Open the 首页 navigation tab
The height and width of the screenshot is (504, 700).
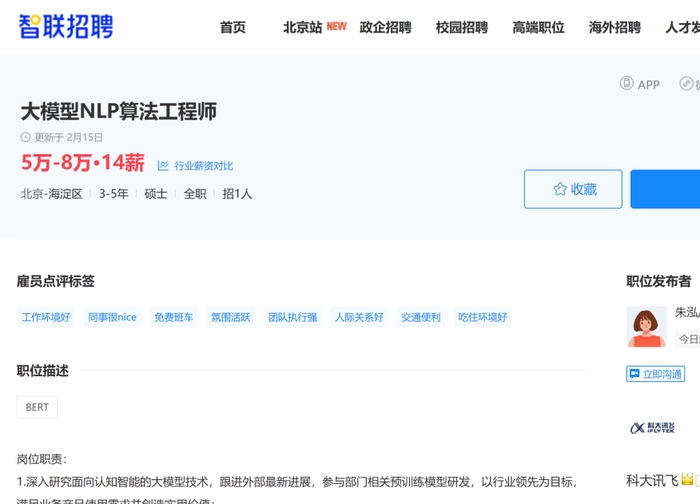click(233, 27)
